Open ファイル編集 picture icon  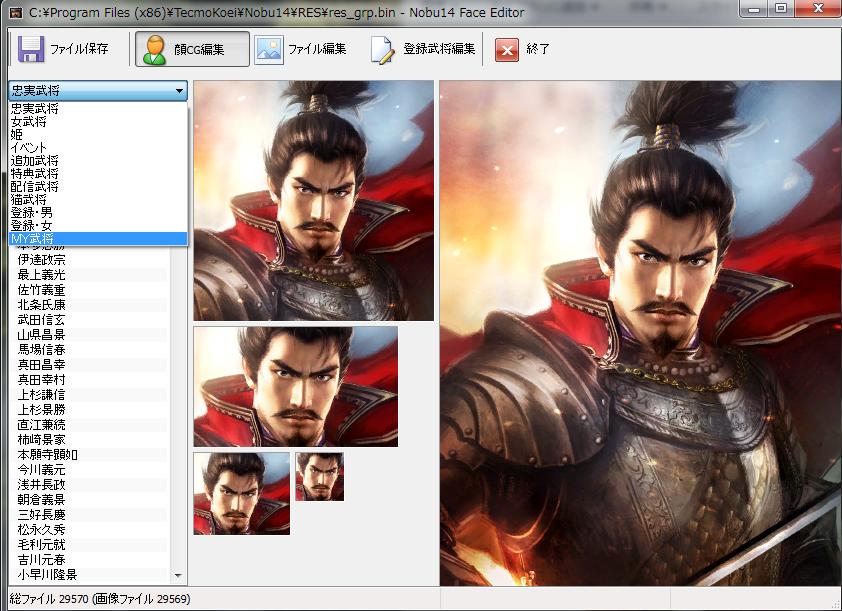[x=268, y=49]
